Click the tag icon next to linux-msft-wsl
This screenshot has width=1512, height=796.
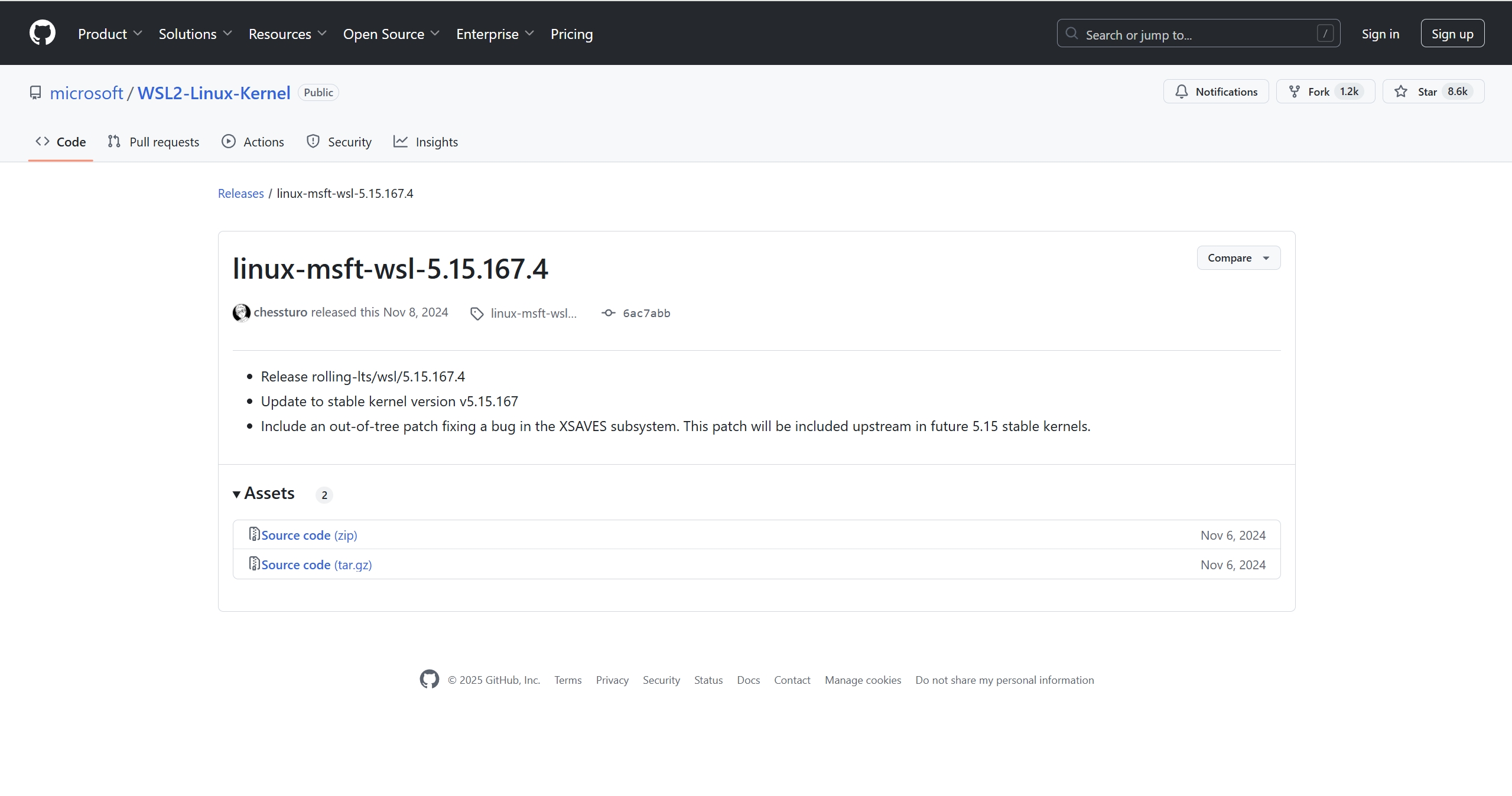pyautogui.click(x=477, y=314)
